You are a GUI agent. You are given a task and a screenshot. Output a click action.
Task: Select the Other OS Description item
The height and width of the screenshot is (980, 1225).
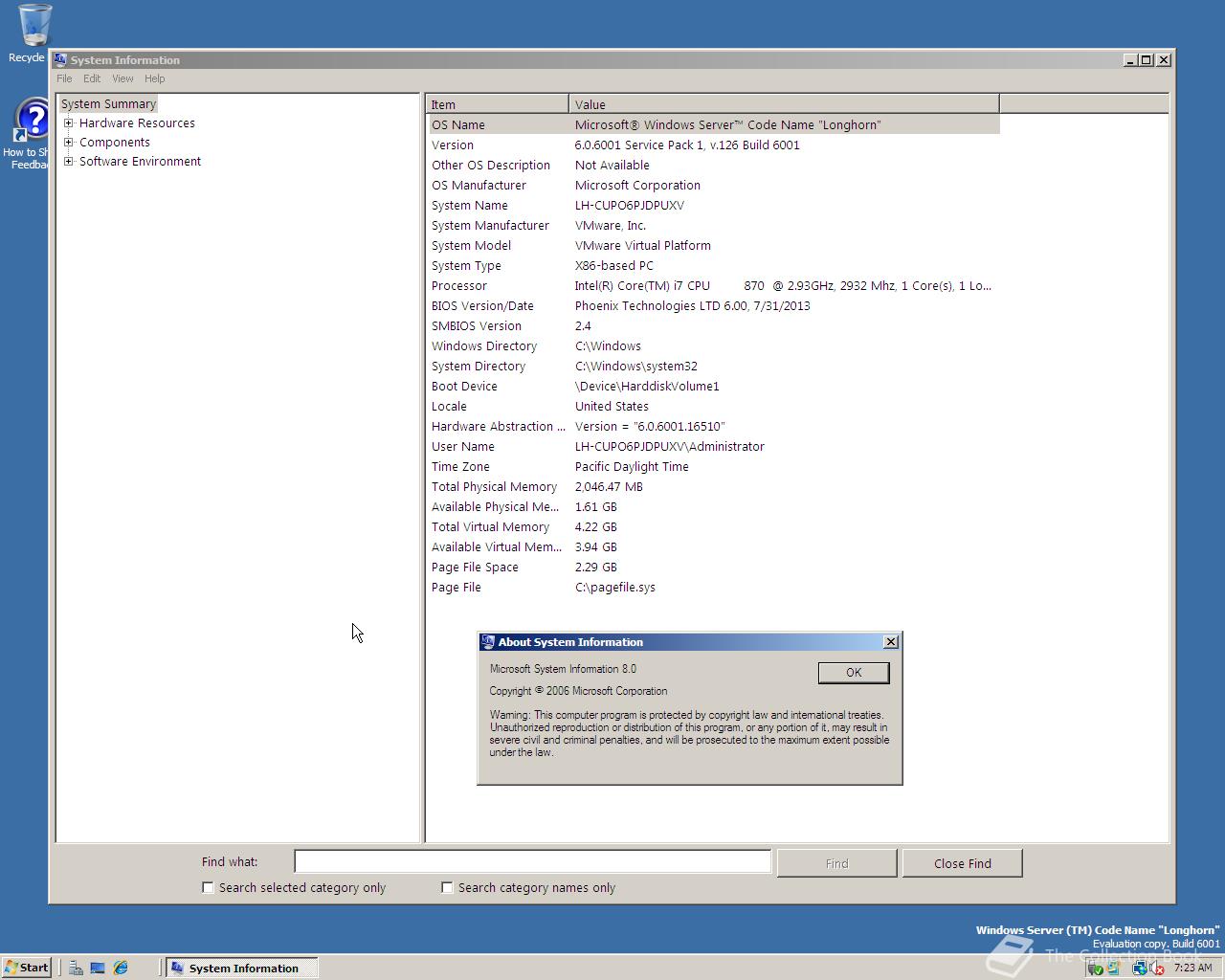click(491, 165)
